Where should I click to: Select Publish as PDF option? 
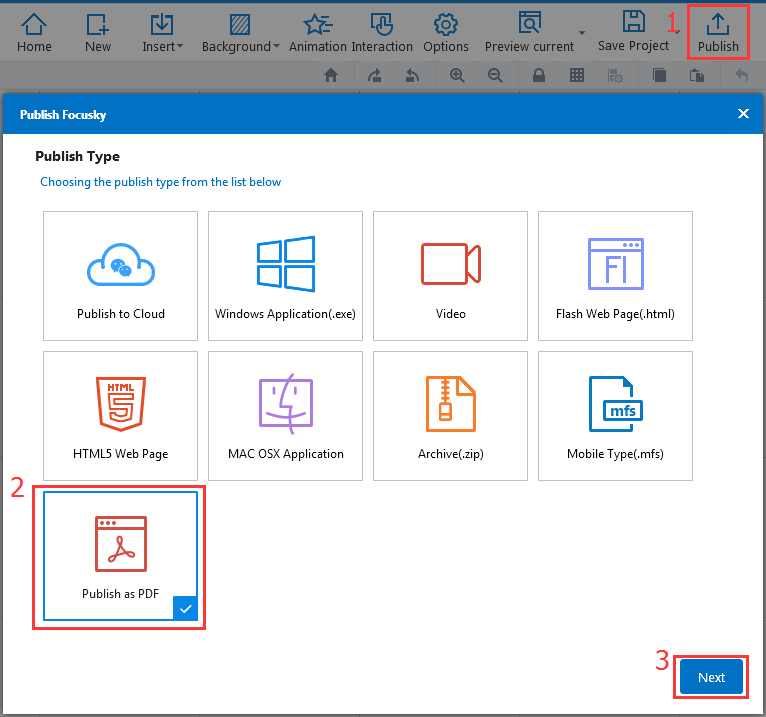[x=120, y=556]
